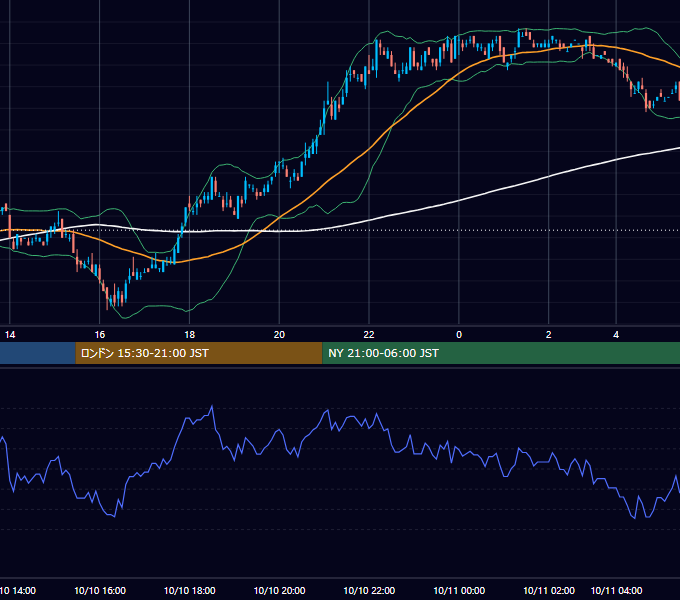Click the '16' hour label on price chart axis
The width and height of the screenshot is (680, 600).
[x=100, y=335]
